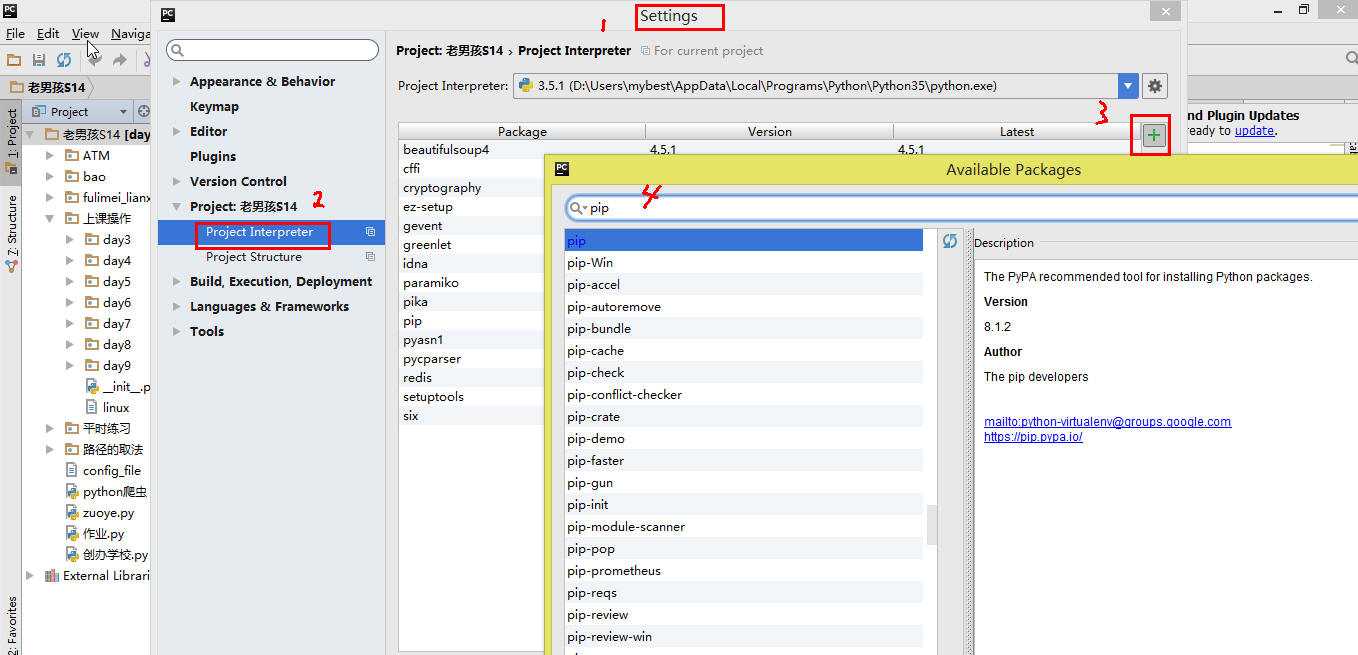Open the Structure side tool tab

pyautogui.click(x=12, y=234)
